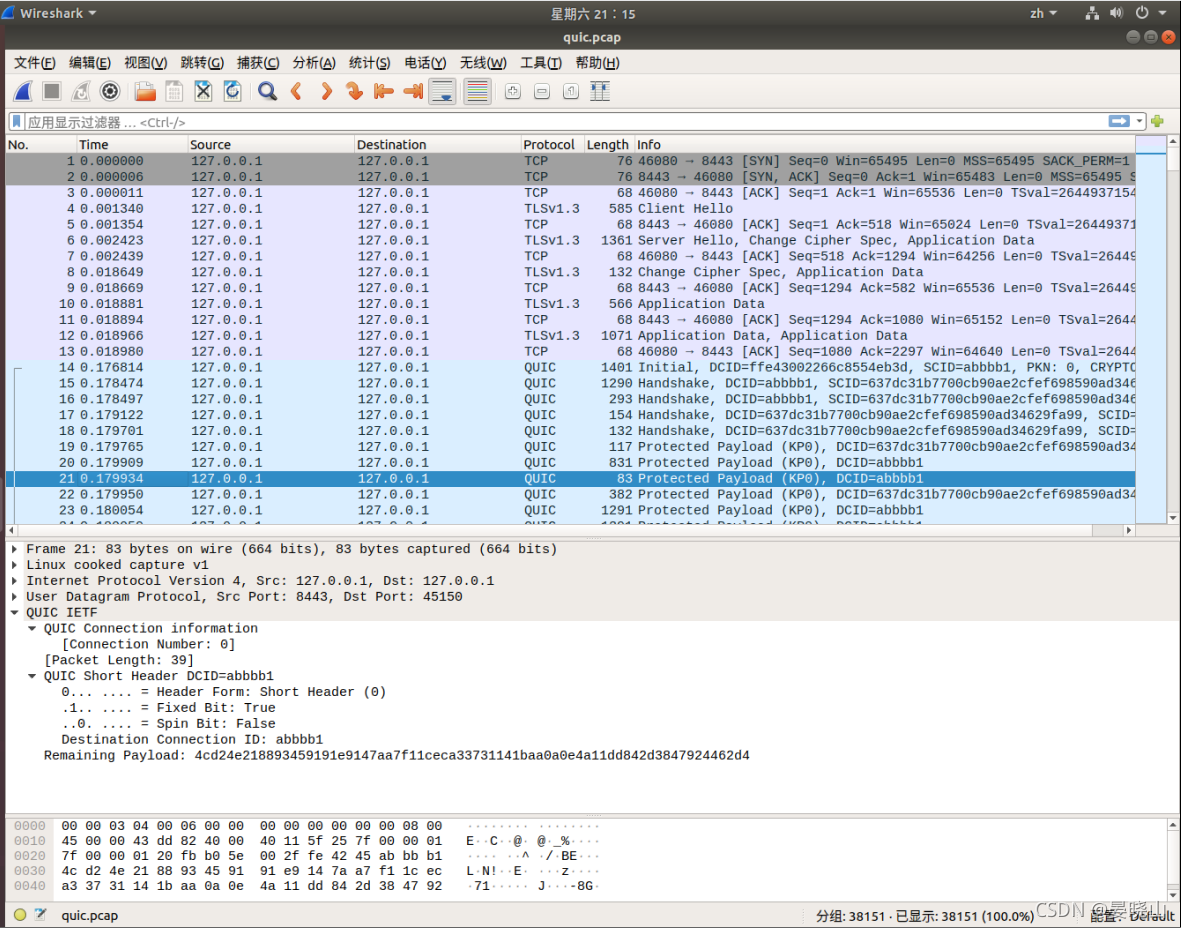Select packet 6 Server Hello row

[x=570, y=240]
